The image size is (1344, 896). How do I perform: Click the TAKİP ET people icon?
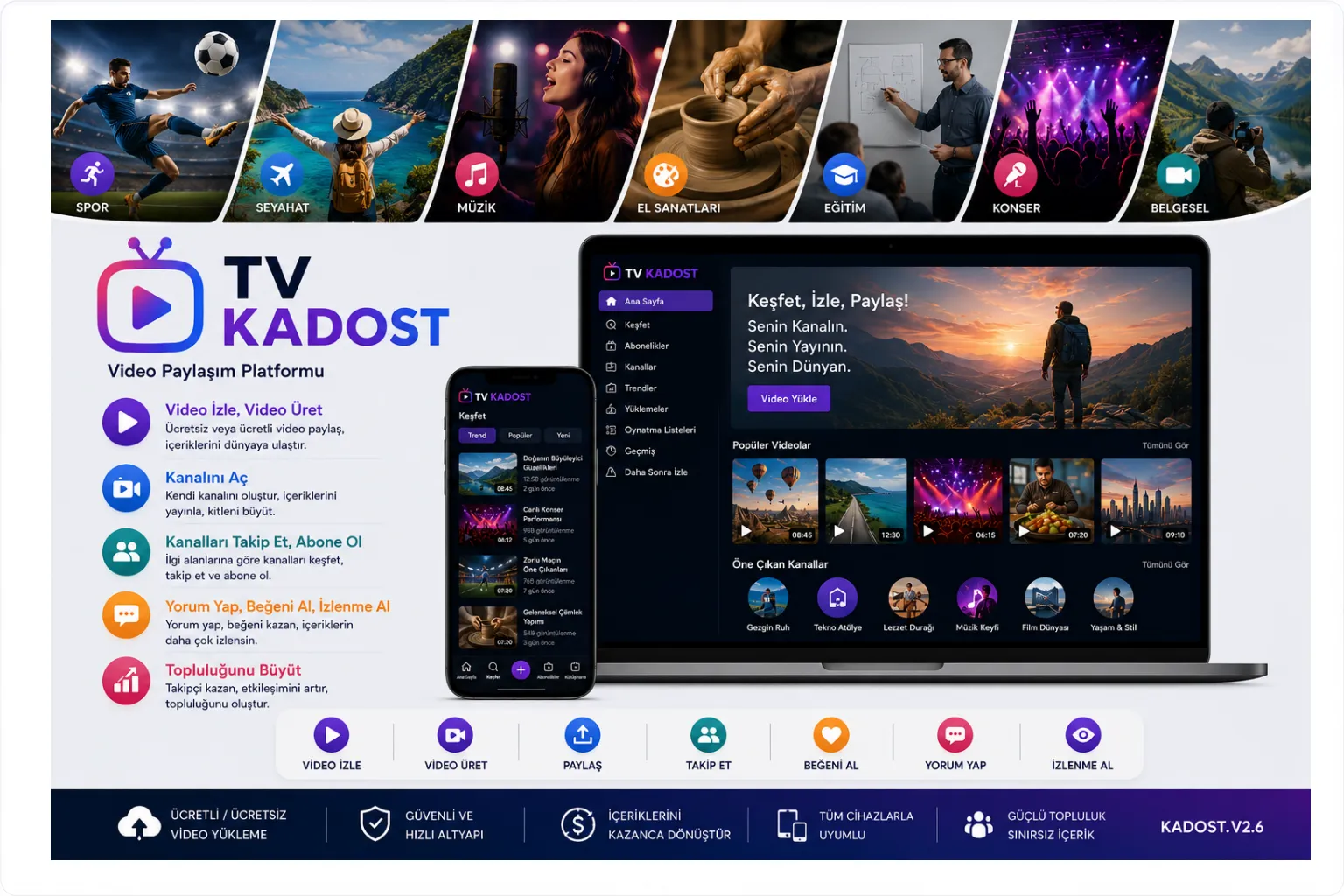pos(708,735)
